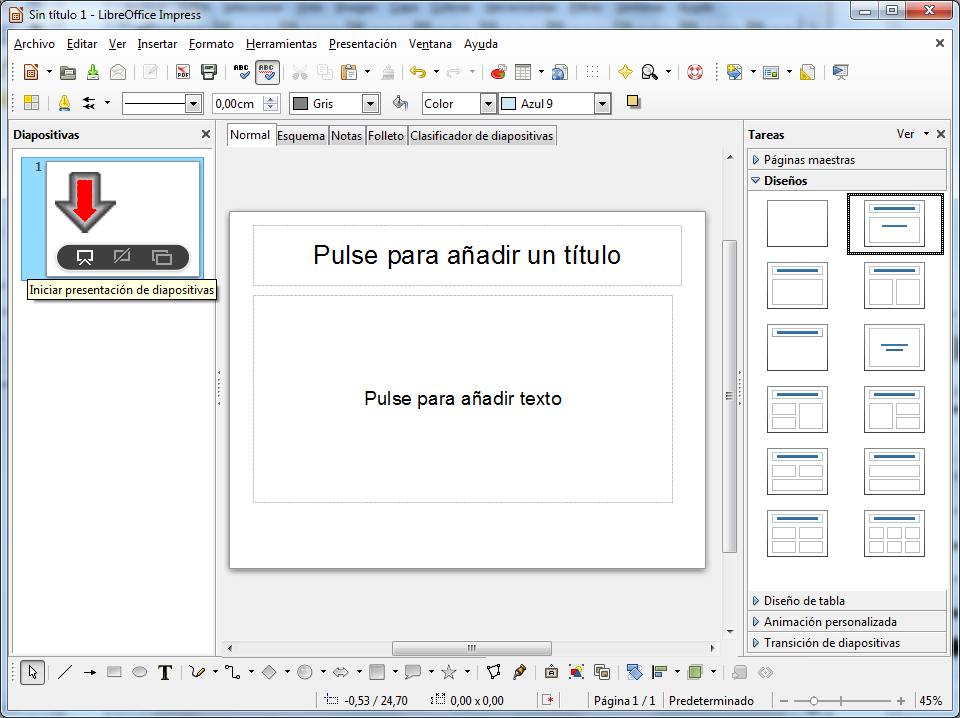Select the Line drawing tool
The height and width of the screenshot is (718, 960).
65,672
